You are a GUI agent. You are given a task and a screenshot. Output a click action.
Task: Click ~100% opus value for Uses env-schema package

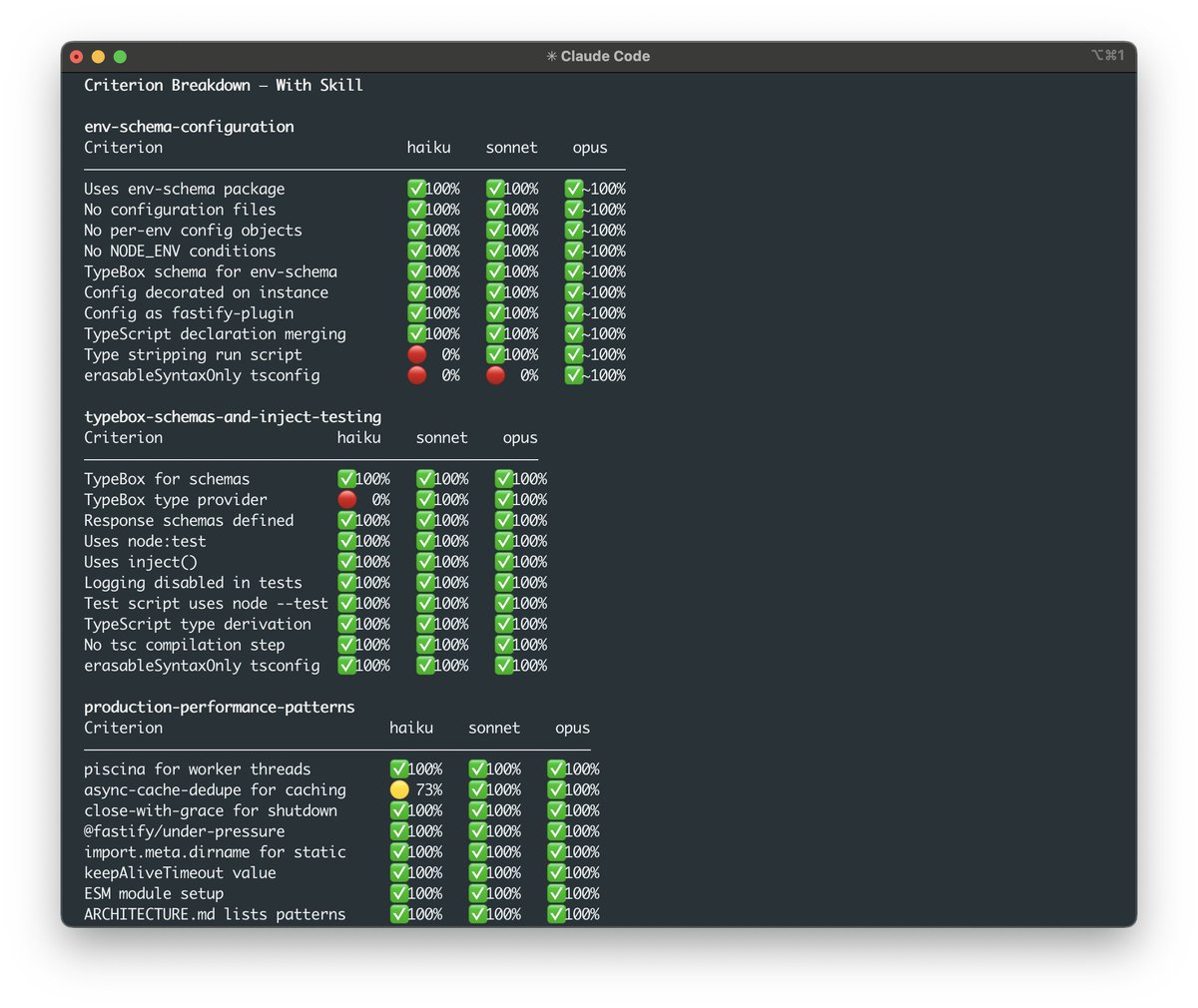tap(604, 190)
